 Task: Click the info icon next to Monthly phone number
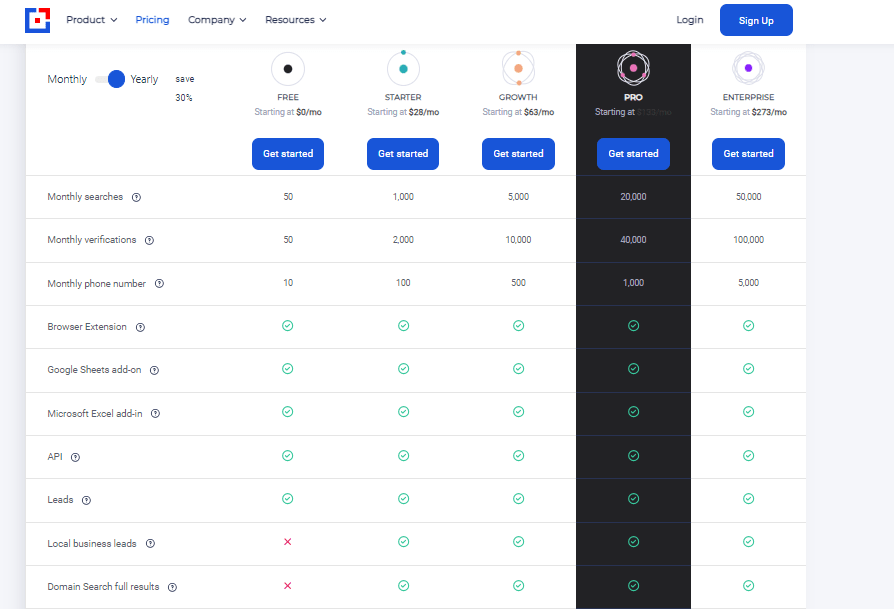159,284
